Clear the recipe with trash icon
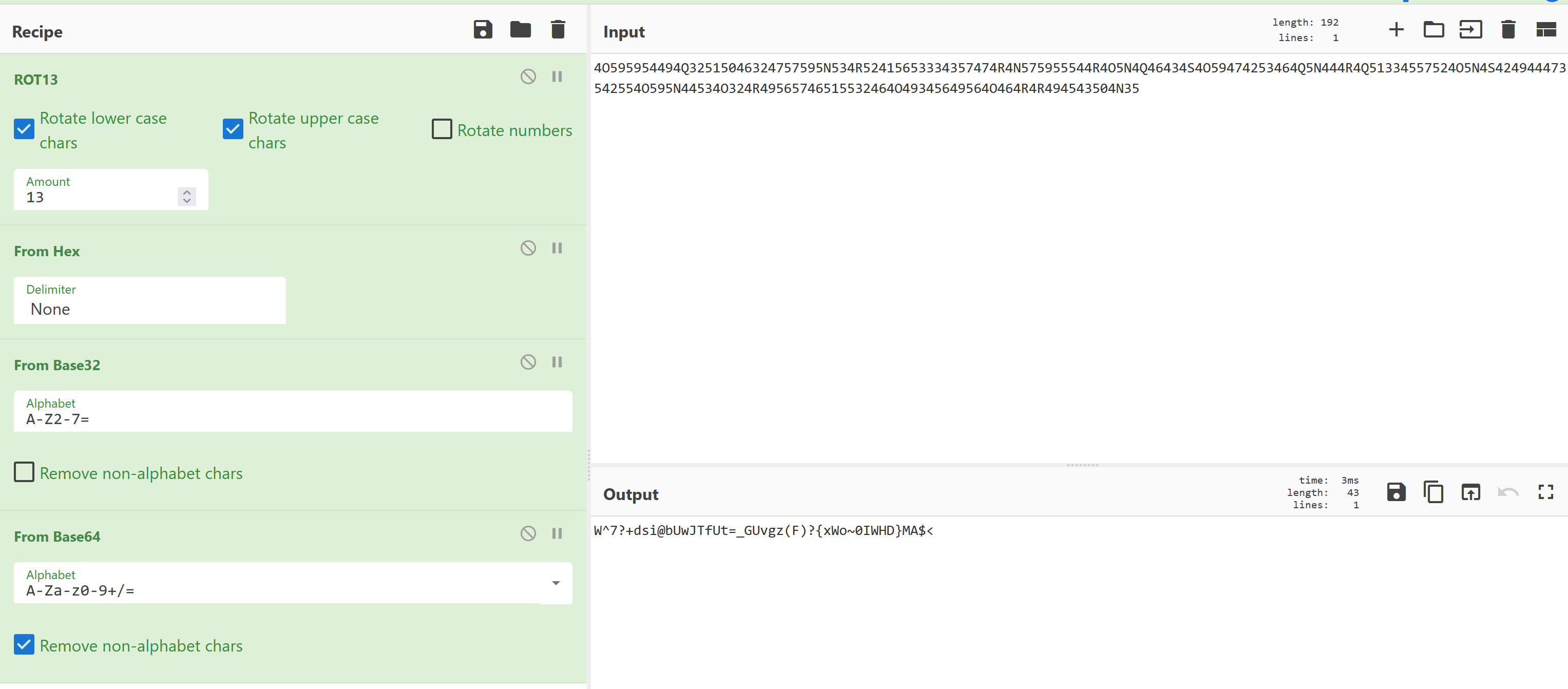Image resolution: width=1568 pixels, height=689 pixels. (558, 29)
